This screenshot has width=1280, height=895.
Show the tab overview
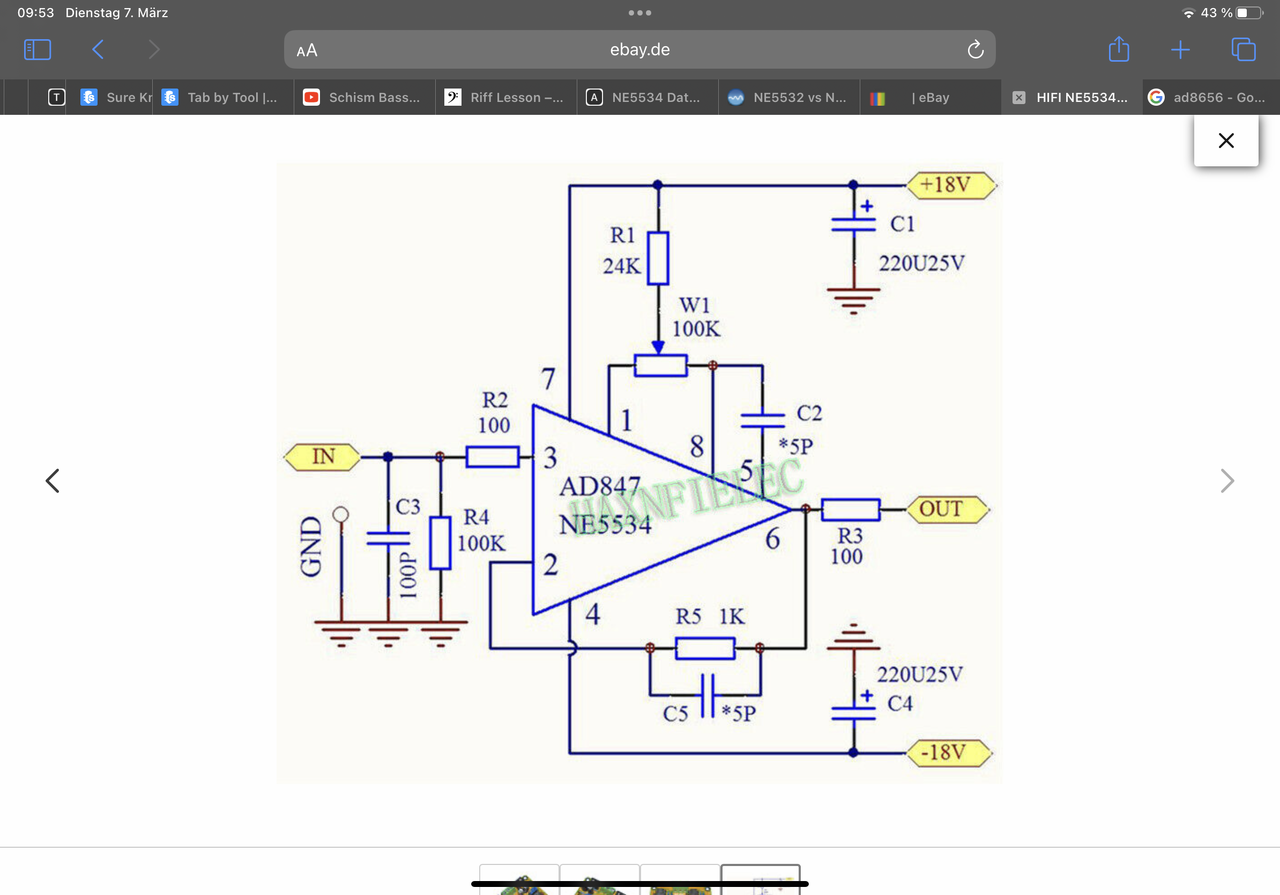[x=1243, y=49]
